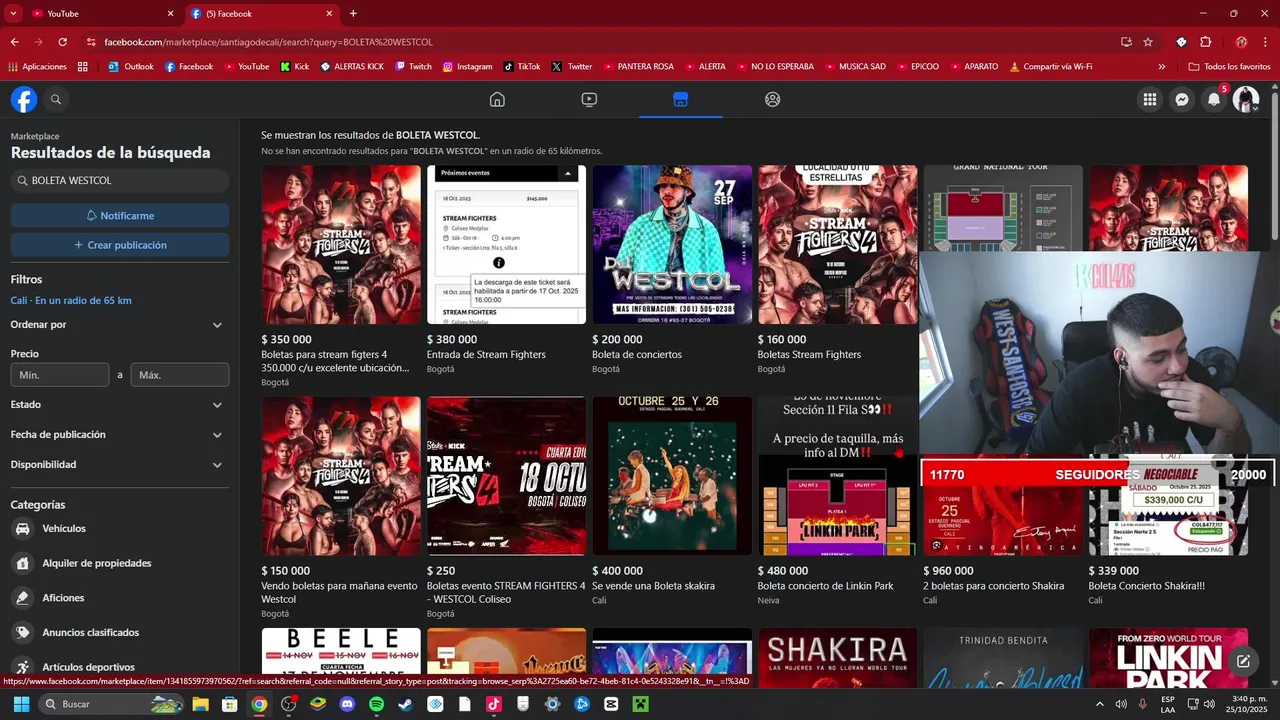Open Facebook home feed icon

(x=497, y=99)
